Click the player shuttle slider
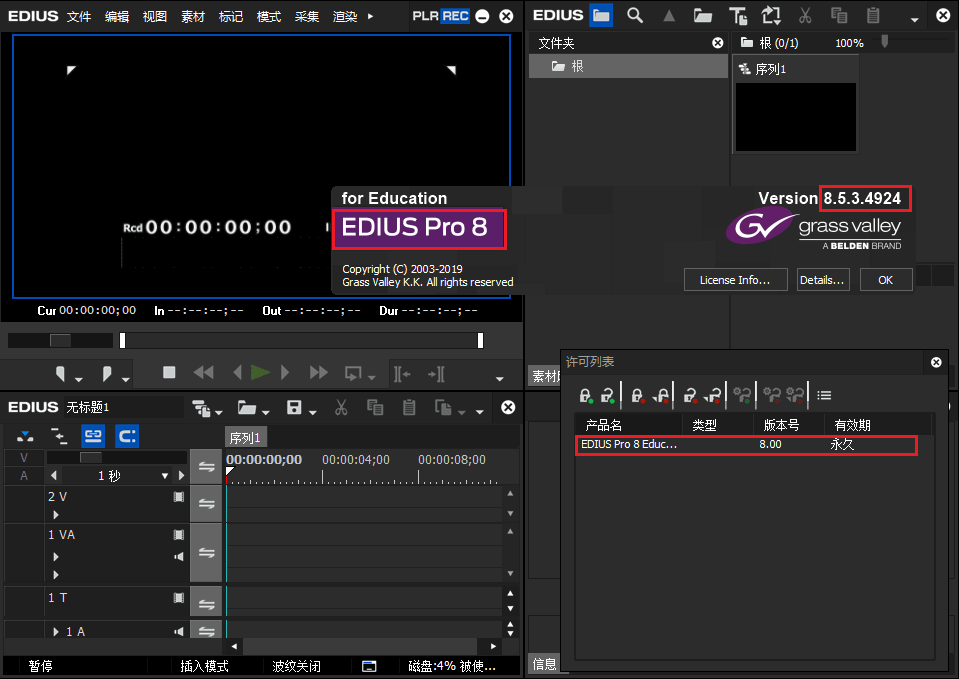The width and height of the screenshot is (959, 679). point(60,340)
